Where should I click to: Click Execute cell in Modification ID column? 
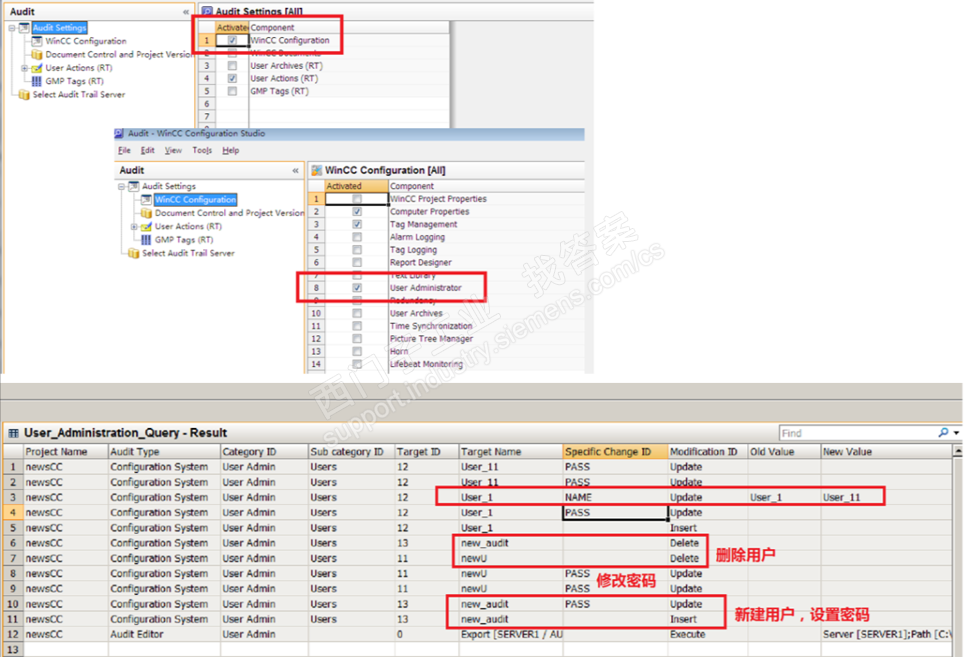pyautogui.click(x=708, y=634)
